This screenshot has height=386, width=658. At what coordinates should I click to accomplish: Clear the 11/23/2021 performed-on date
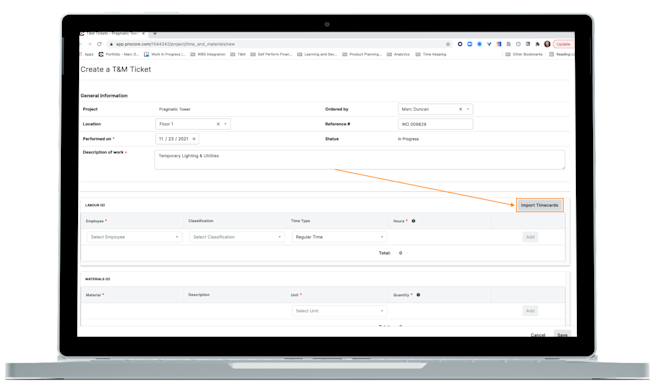click(194, 139)
